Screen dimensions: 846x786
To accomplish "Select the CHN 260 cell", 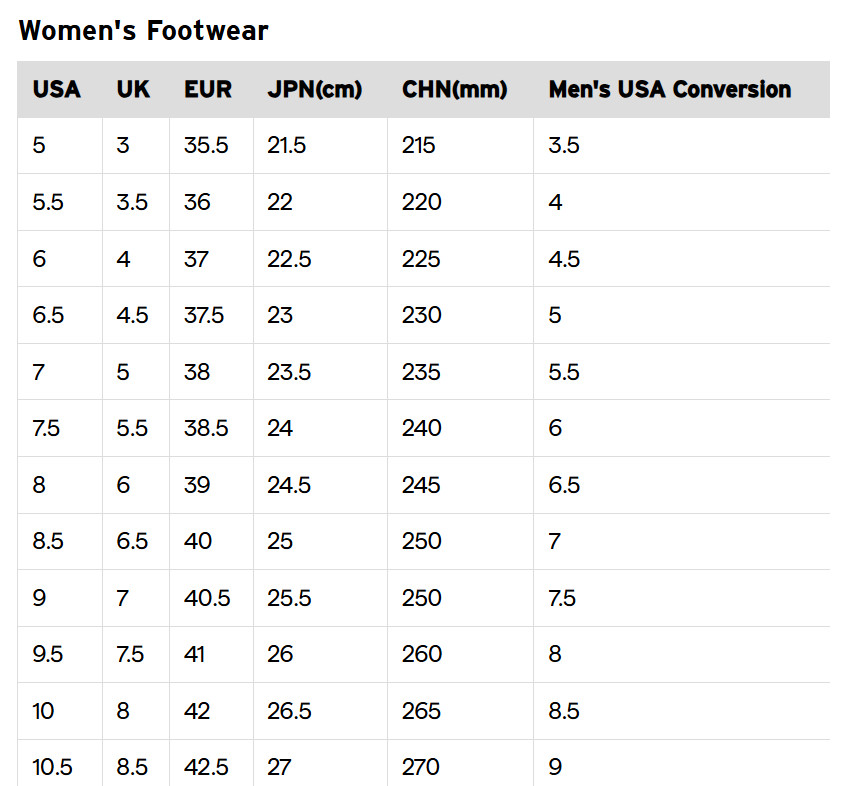I will coord(421,654).
